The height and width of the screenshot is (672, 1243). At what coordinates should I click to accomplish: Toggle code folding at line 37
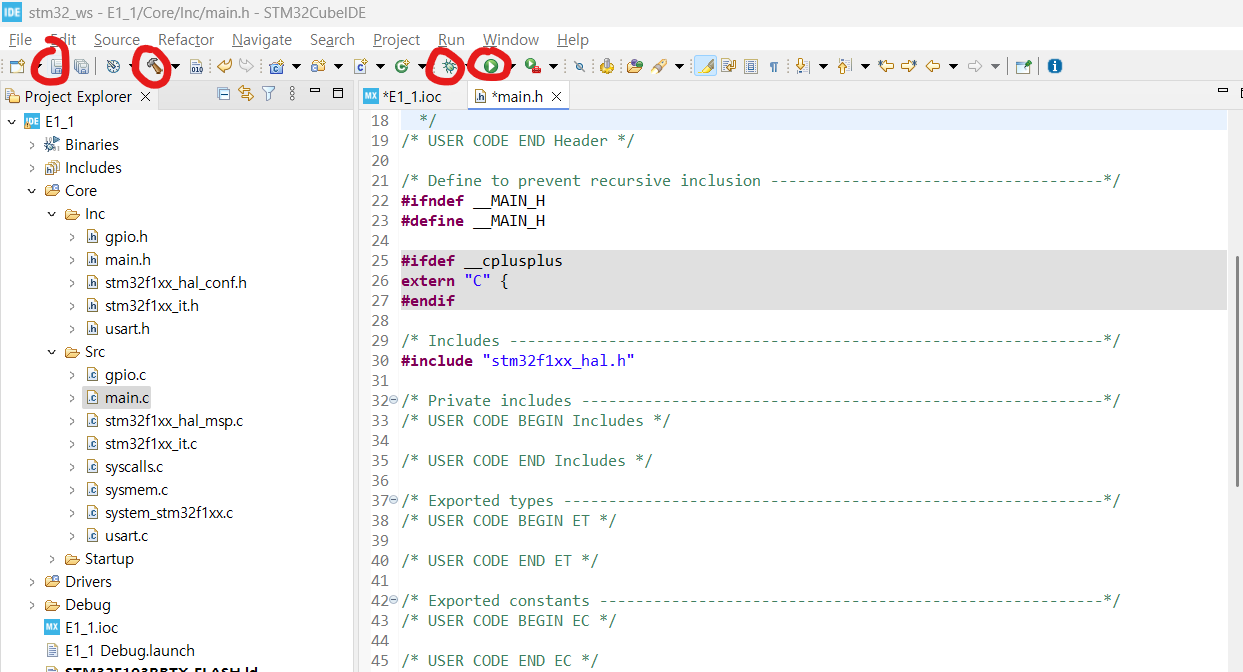[x=393, y=500]
